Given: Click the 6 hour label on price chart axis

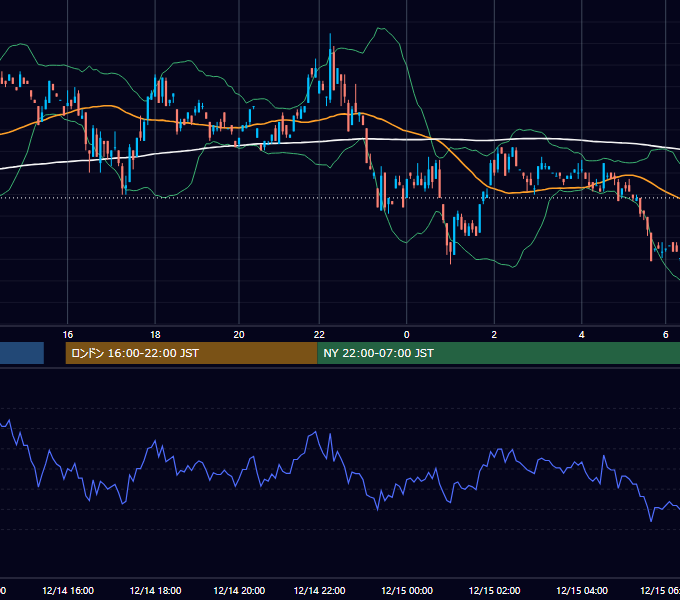Looking at the screenshot, I should click(x=665, y=335).
